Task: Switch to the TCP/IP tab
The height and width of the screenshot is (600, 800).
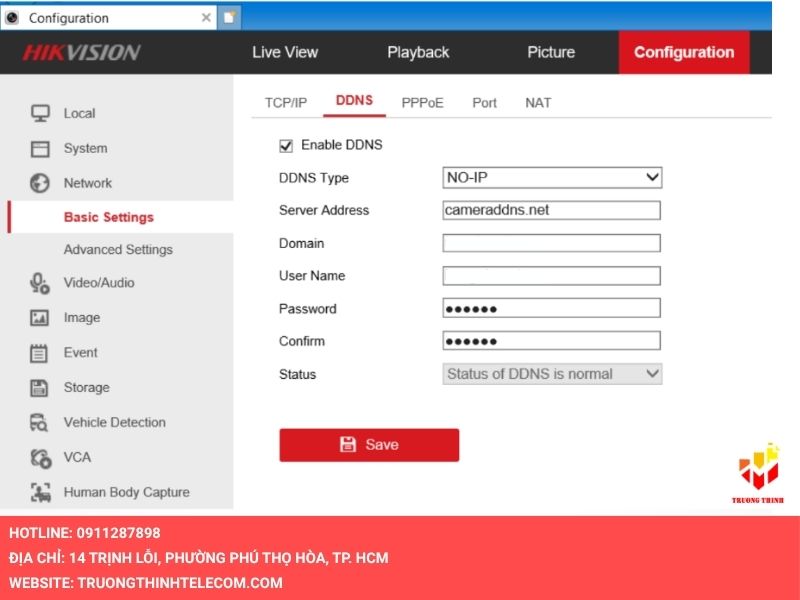Action: tap(286, 103)
